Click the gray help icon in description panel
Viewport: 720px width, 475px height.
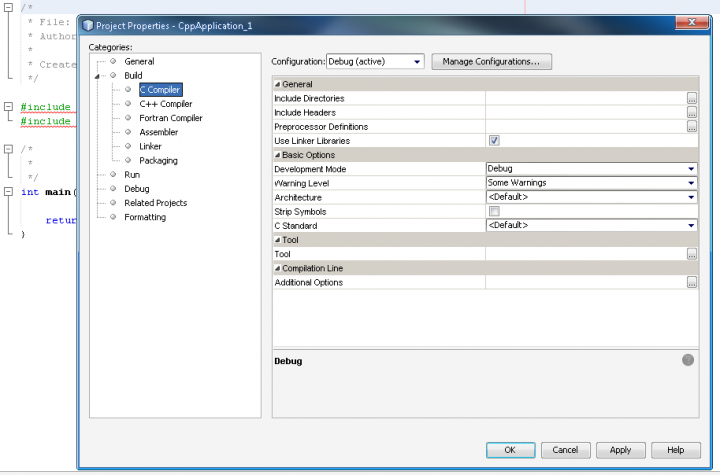(688, 360)
